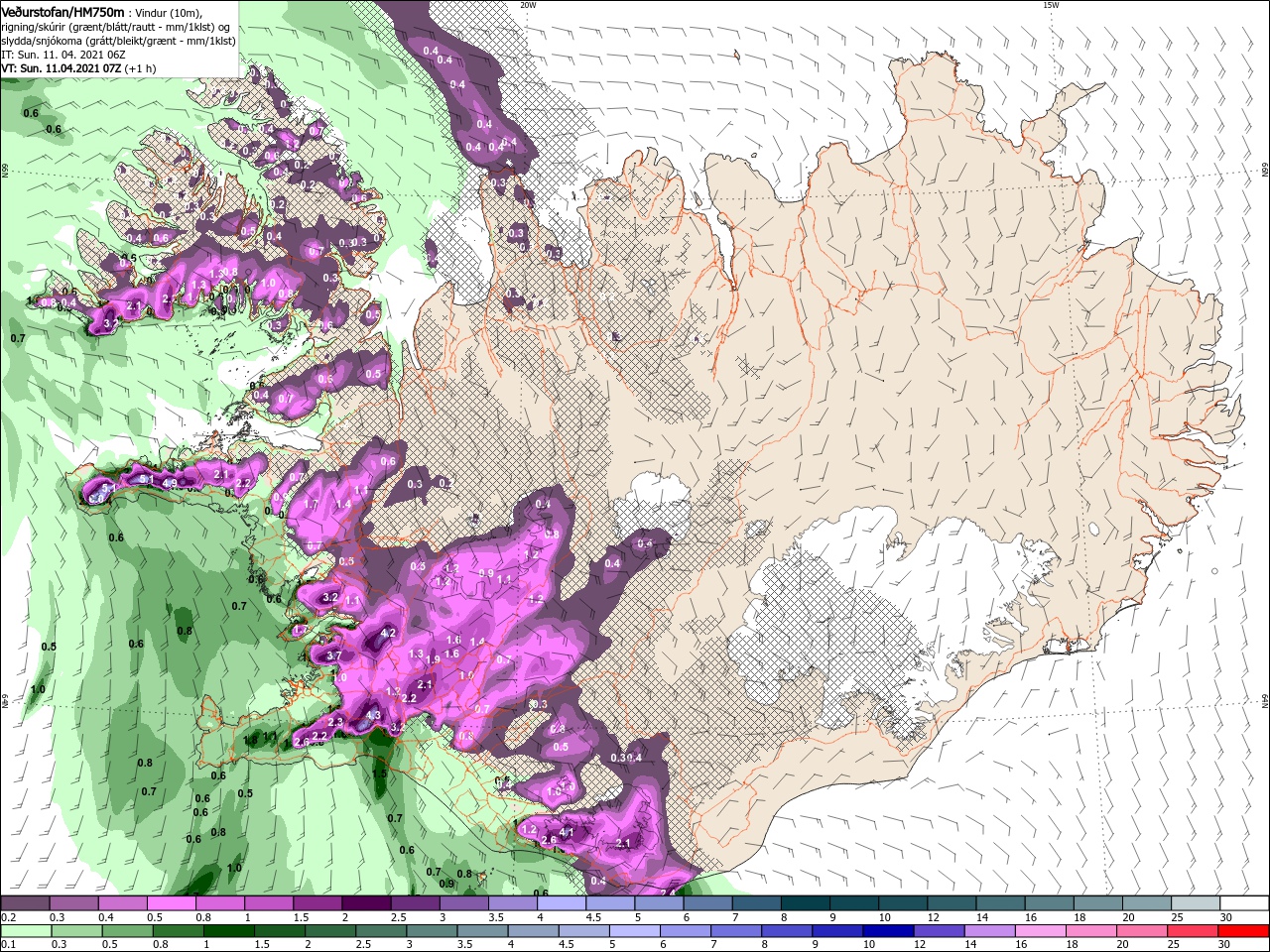Click the '0.1' label under the bottom legend row
Viewport: 1270px width, 952px height.
(8, 945)
